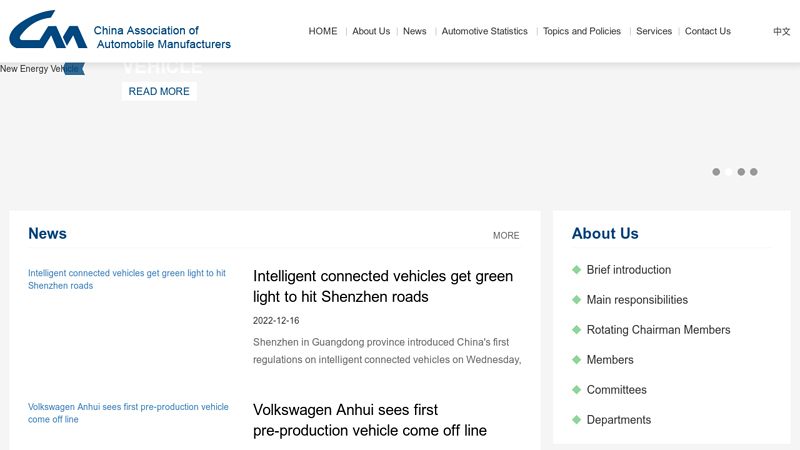The width and height of the screenshot is (800, 450).
Task: Open the Contact Us navigation item
Action: [708, 31]
